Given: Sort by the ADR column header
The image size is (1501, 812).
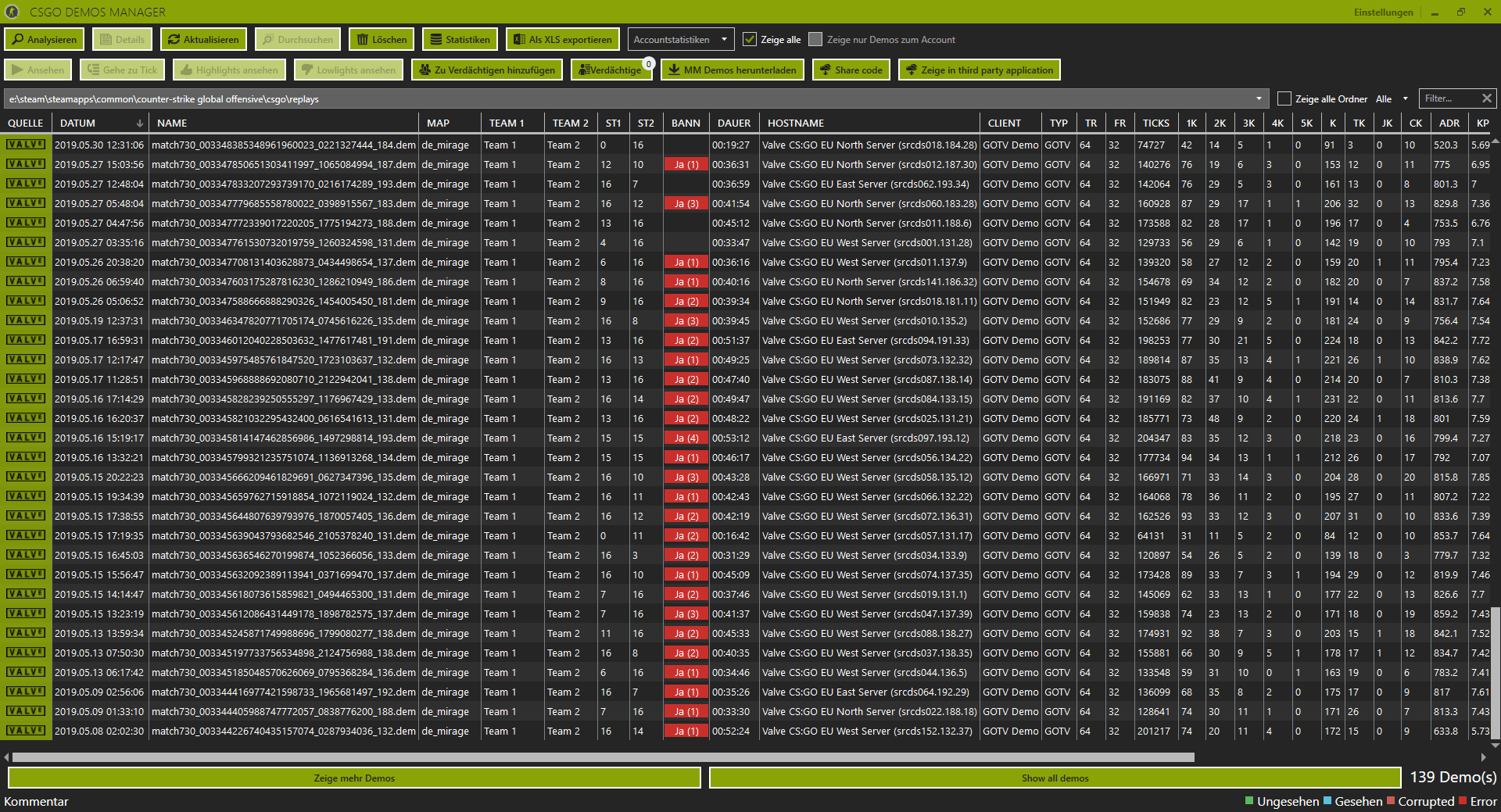Looking at the screenshot, I should point(1449,123).
